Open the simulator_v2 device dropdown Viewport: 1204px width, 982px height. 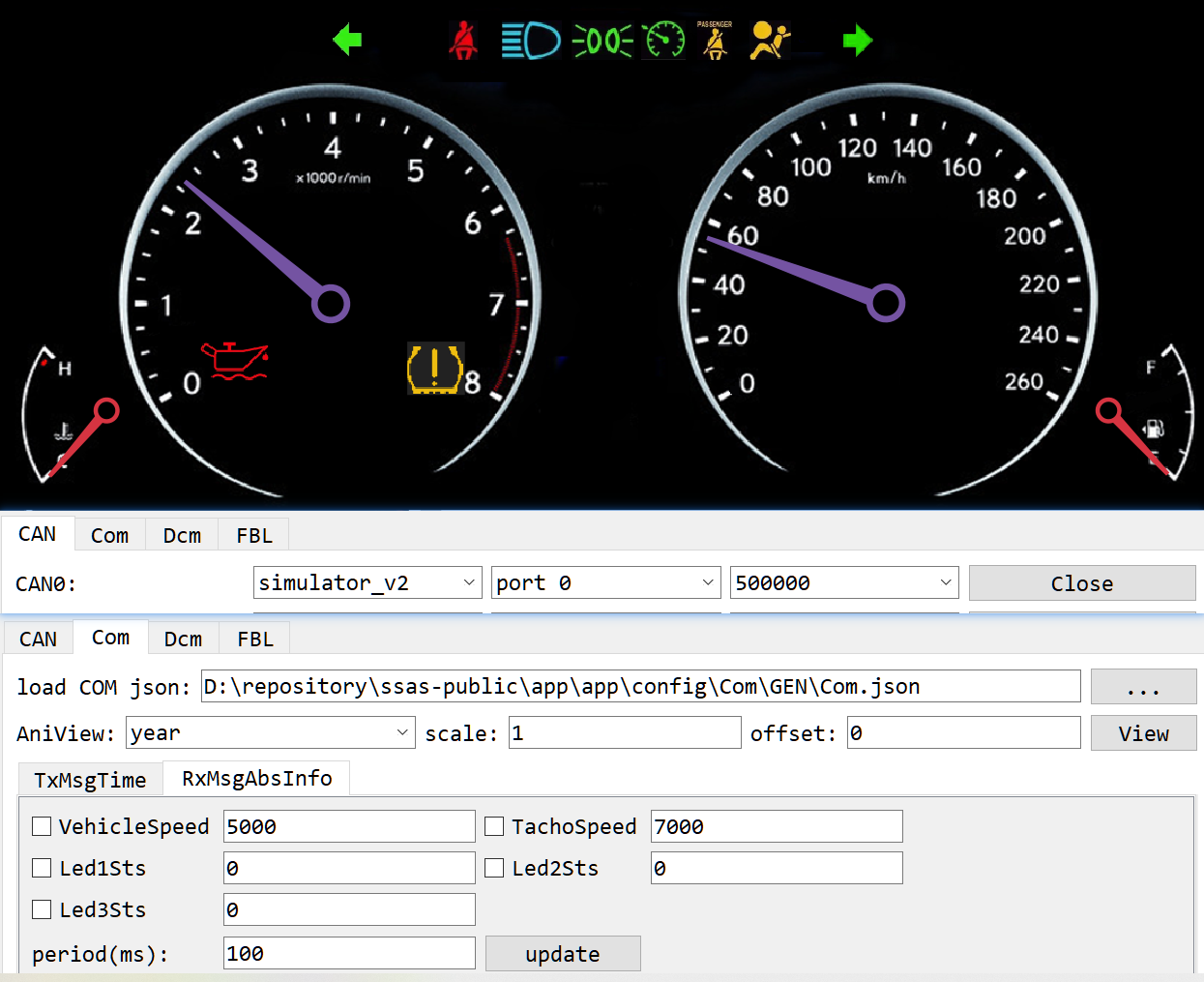(367, 582)
